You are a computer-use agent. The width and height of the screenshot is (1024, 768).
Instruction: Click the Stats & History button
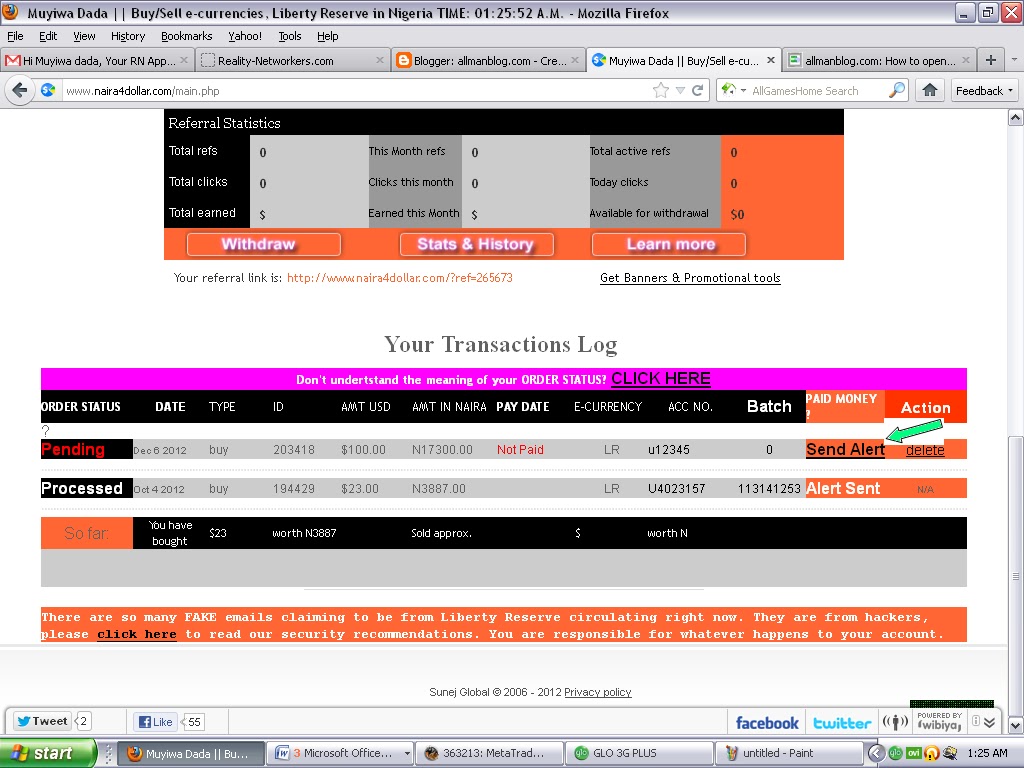(x=476, y=244)
